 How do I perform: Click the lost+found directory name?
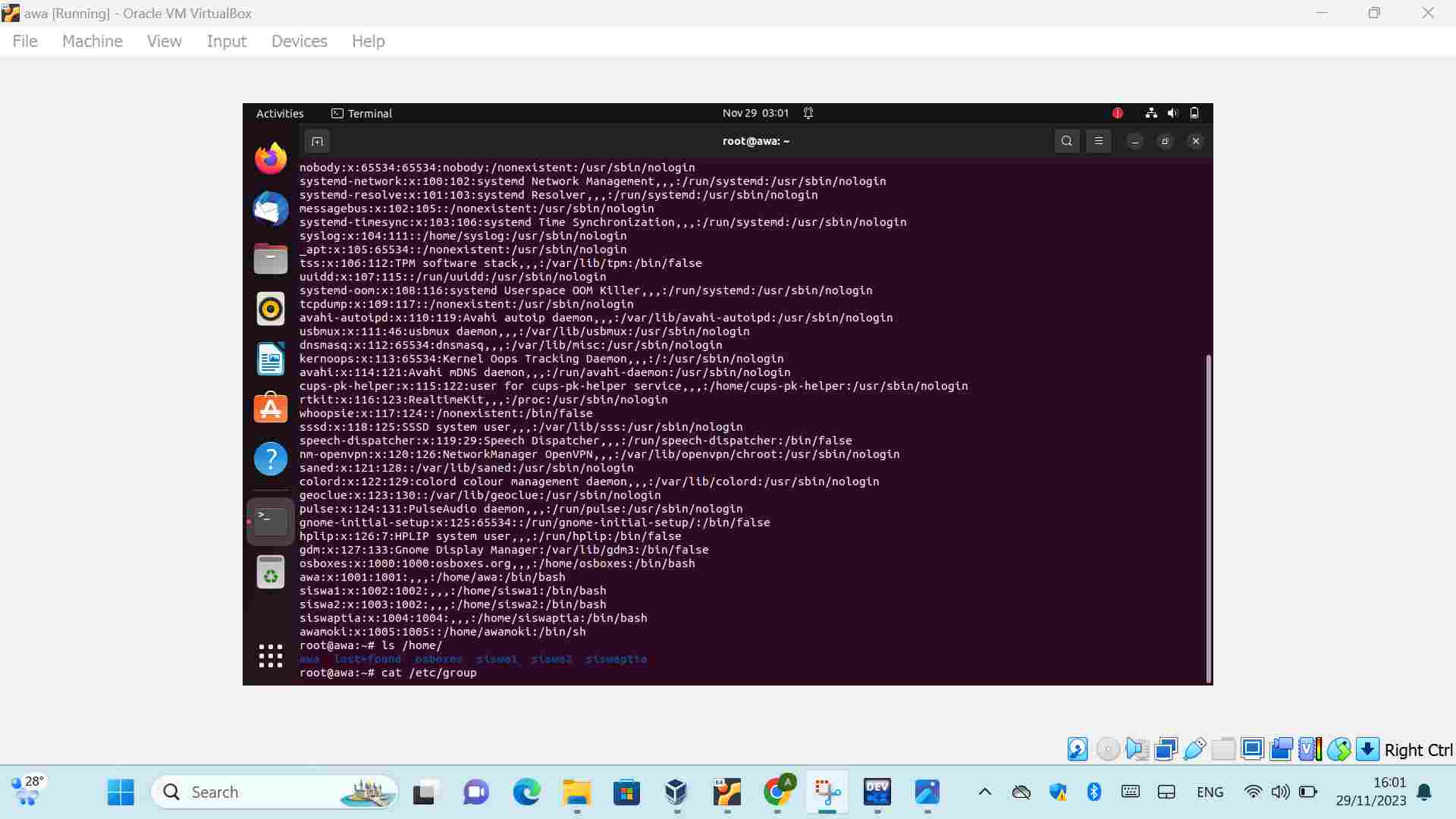[x=368, y=659]
